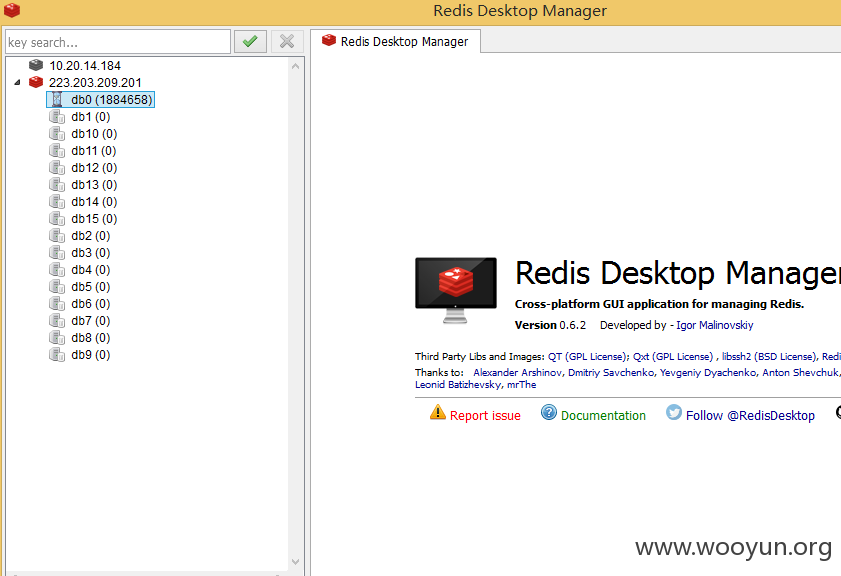
Task: Open the Report issue link
Action: [x=485, y=416]
